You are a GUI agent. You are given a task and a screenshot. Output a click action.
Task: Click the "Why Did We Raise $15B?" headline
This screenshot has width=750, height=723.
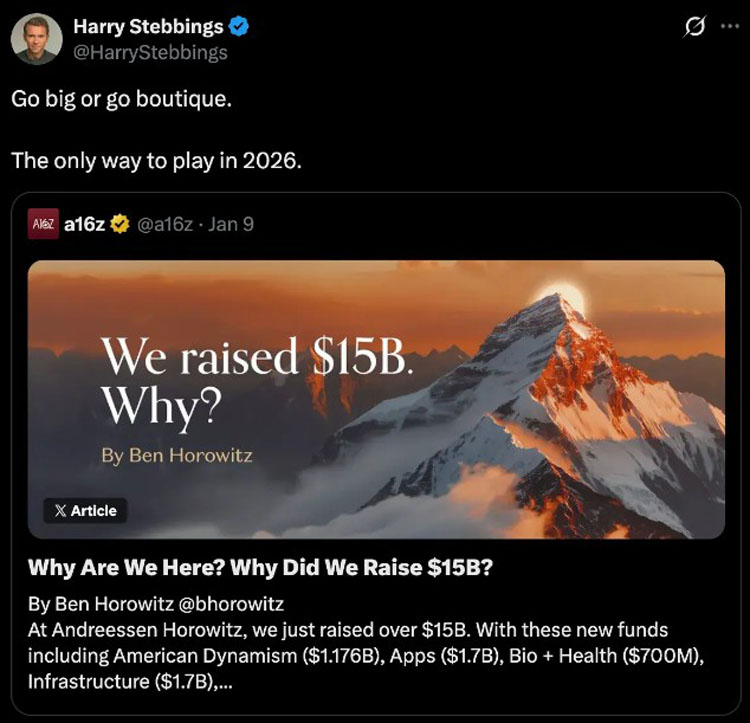tap(362, 568)
